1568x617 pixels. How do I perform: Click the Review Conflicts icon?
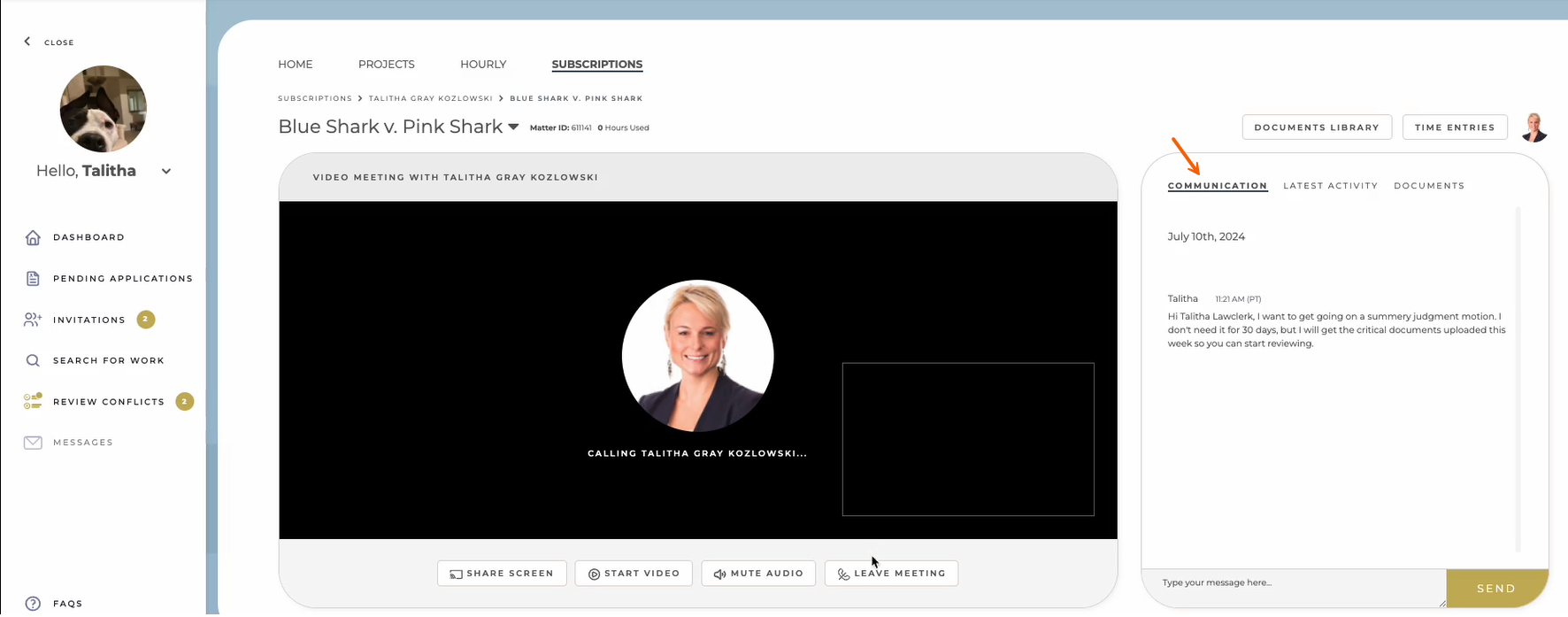(33, 401)
